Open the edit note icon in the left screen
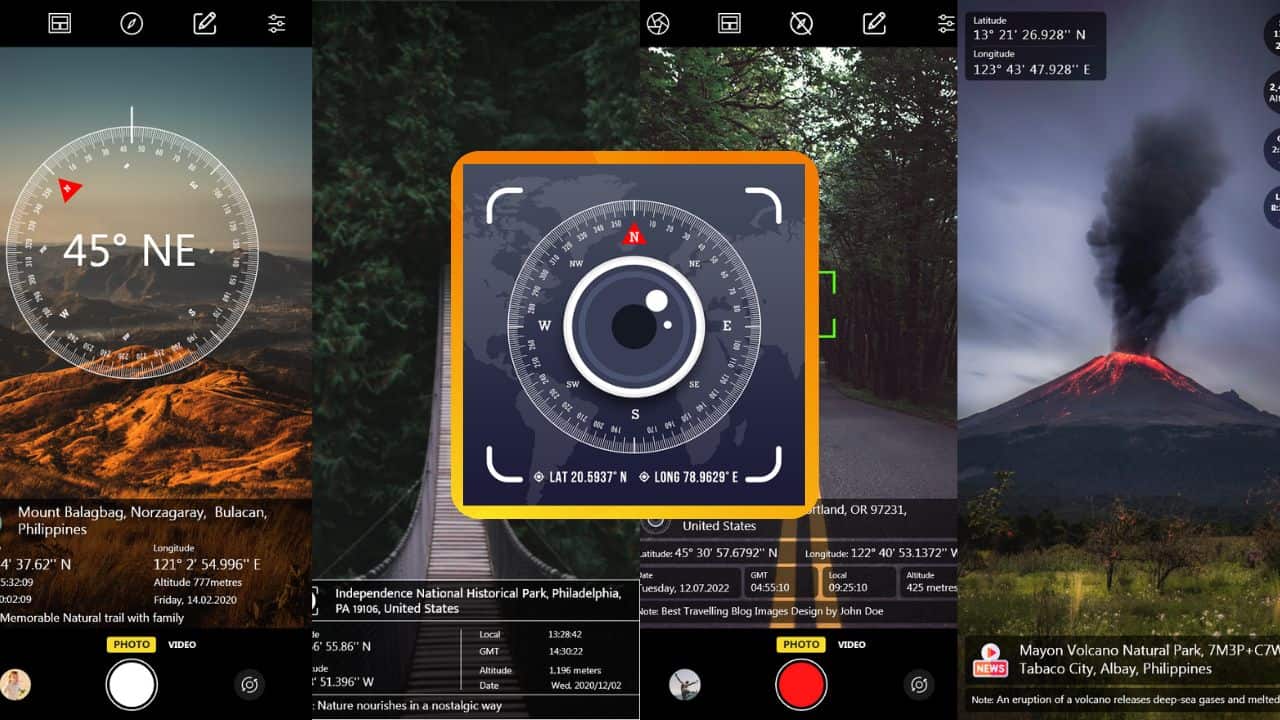Viewport: 1280px width, 720px height. 205,23
